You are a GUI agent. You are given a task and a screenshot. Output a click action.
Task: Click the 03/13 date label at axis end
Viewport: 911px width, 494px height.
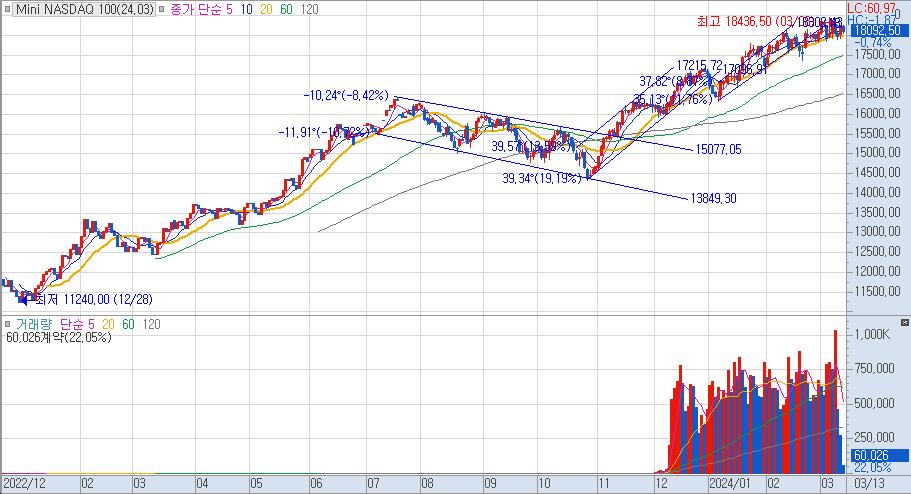pyautogui.click(x=869, y=484)
